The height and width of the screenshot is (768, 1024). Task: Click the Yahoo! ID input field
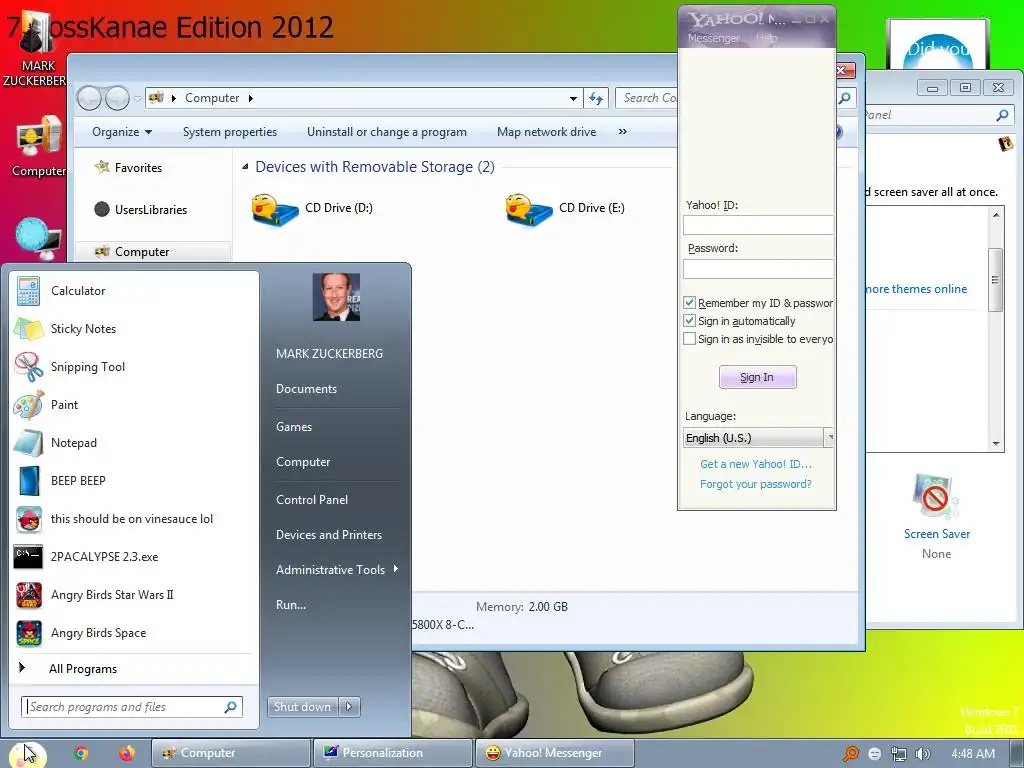[758, 225]
